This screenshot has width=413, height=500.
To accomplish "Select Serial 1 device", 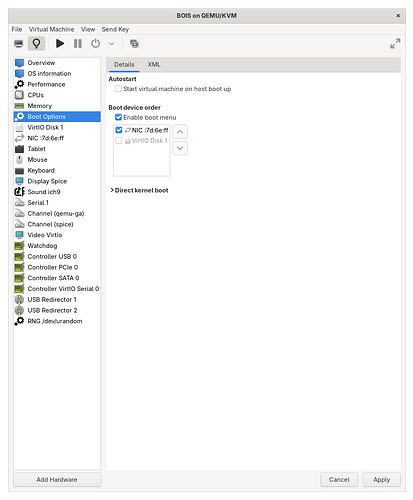I will click(x=57, y=203).
